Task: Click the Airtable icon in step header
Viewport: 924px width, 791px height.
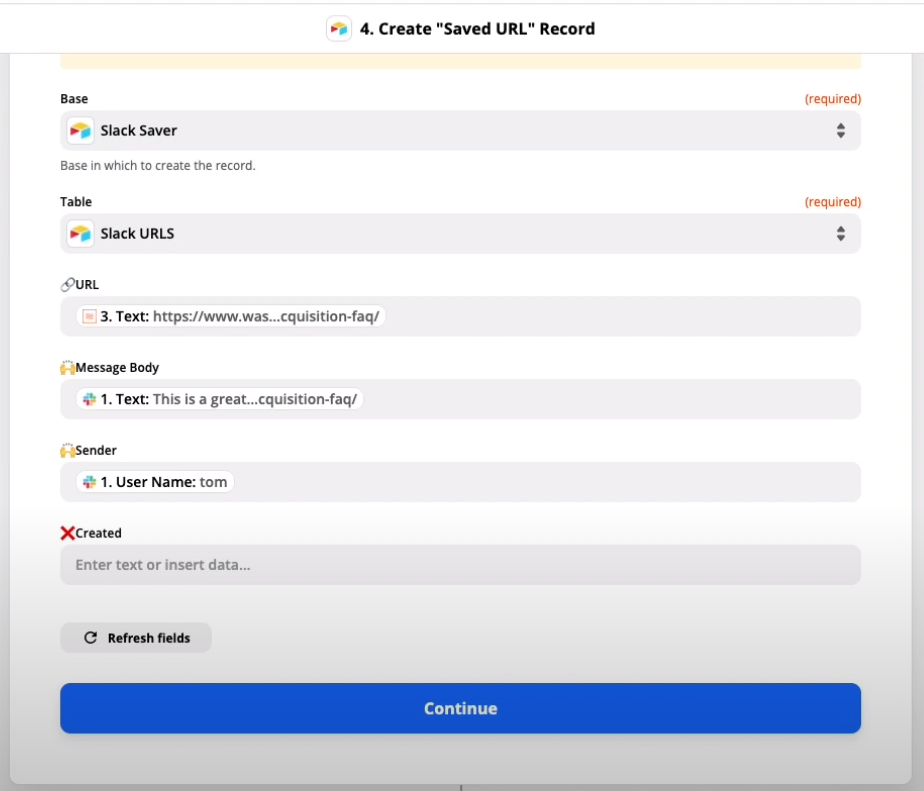Action: click(339, 28)
